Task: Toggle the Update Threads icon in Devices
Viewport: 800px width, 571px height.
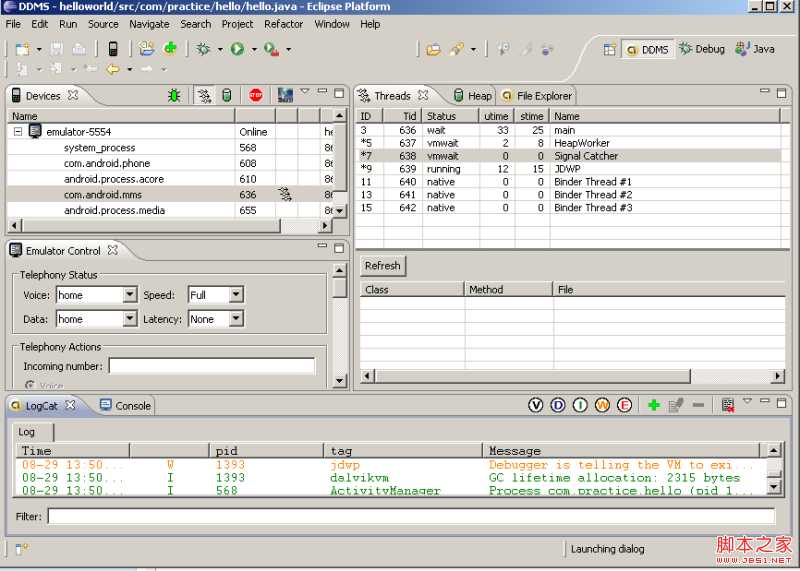Action: [203, 95]
